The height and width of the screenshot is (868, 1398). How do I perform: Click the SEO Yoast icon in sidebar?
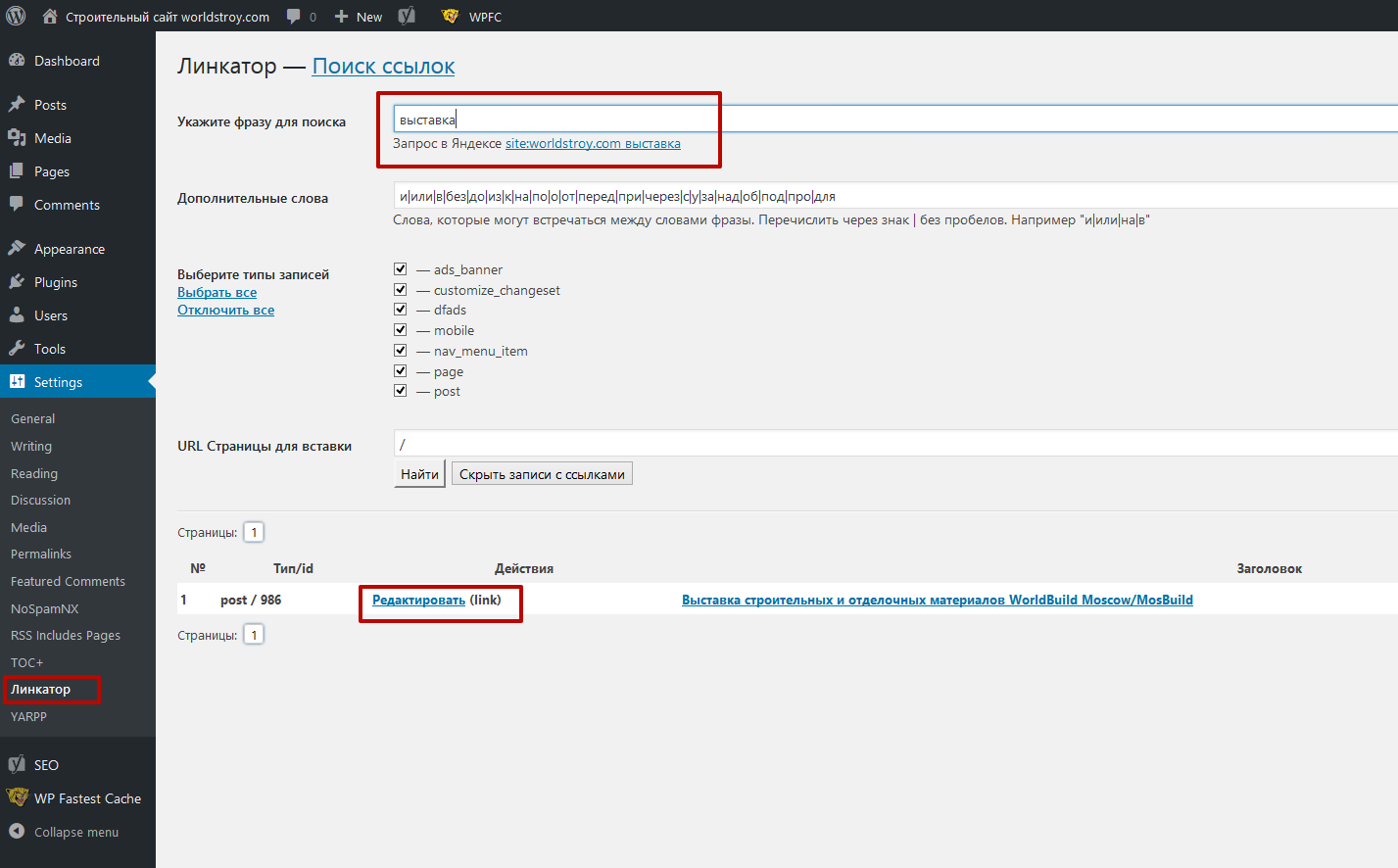pyautogui.click(x=17, y=765)
